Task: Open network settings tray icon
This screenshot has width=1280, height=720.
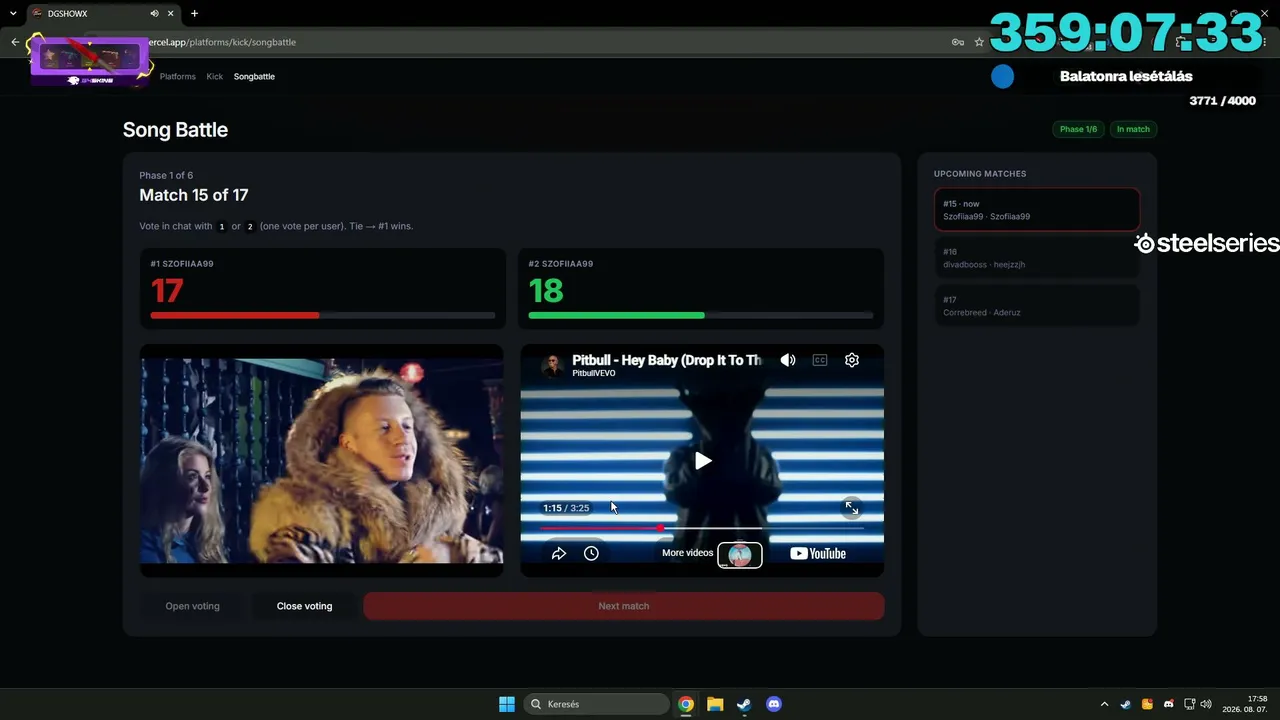Action: coord(1190,704)
